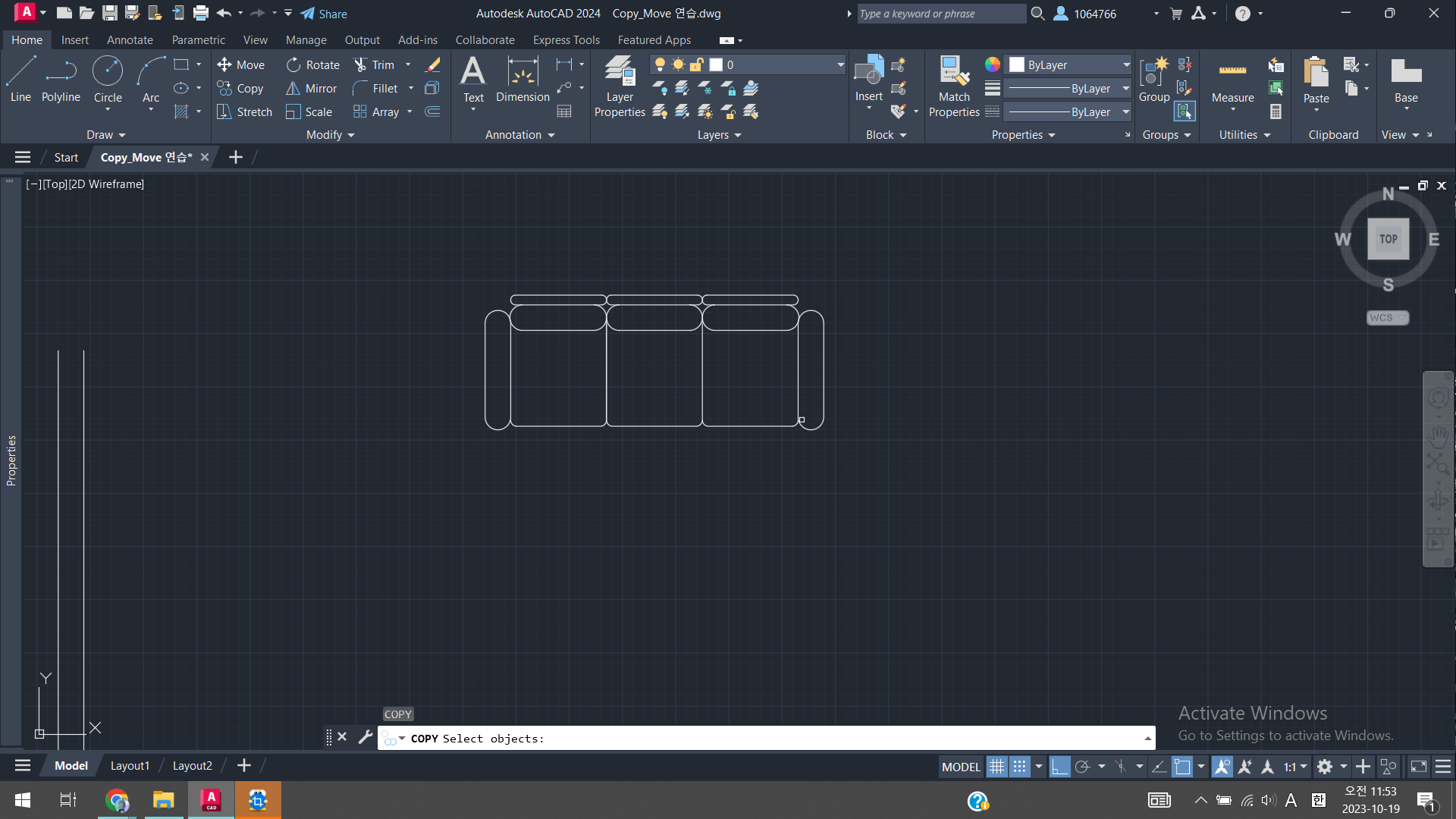This screenshot has width=1456, height=819.
Task: Click the Rotate tool
Action: pos(312,65)
